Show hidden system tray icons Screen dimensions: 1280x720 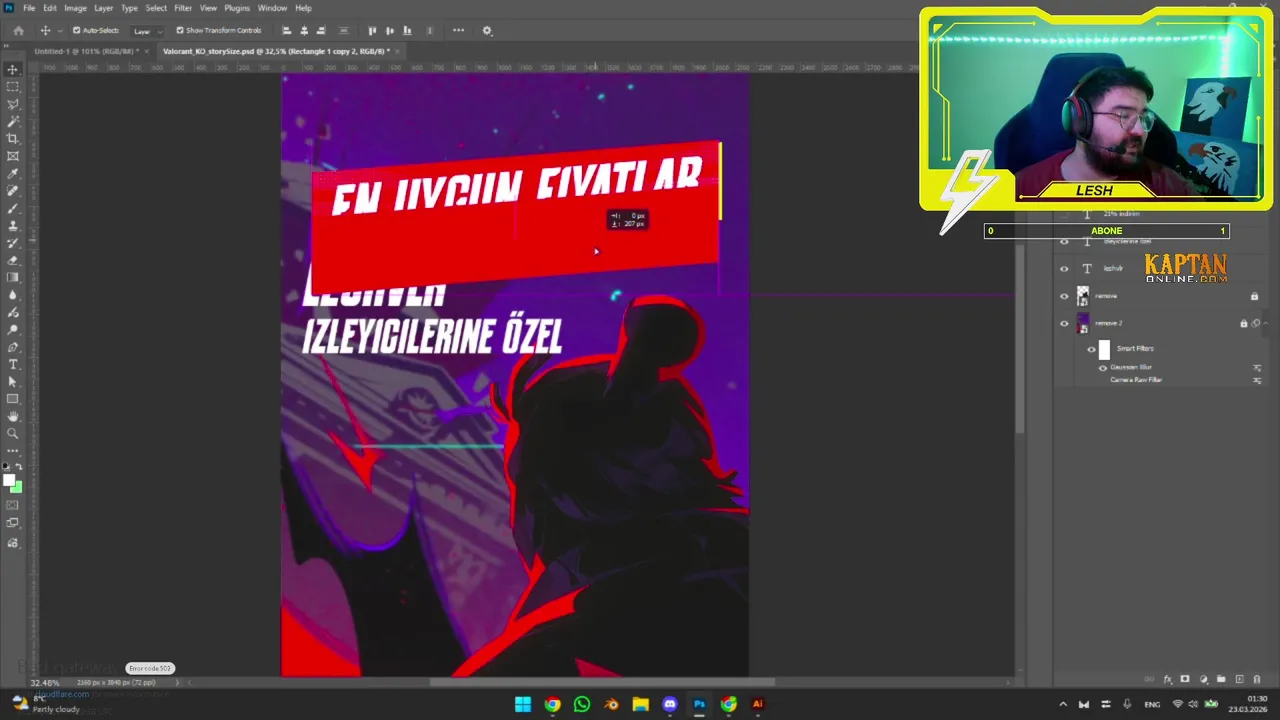pos(1063,704)
